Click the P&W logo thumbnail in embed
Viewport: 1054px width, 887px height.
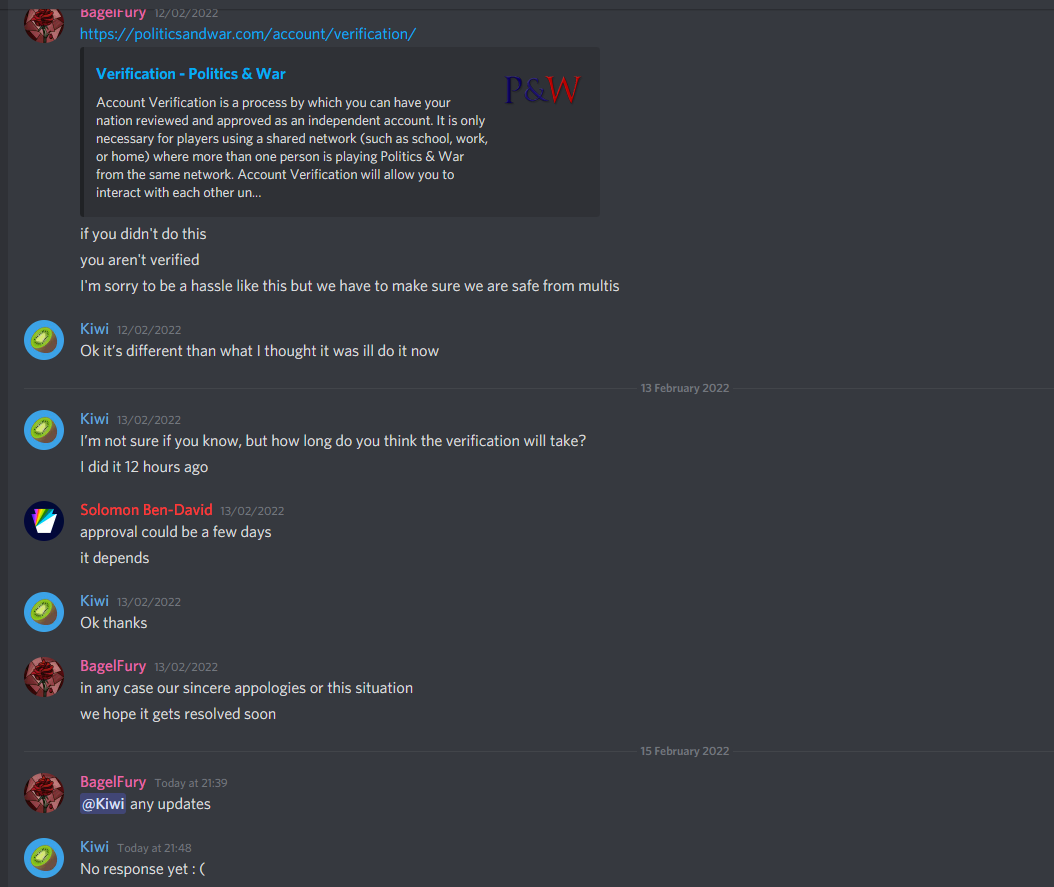pyautogui.click(x=542, y=90)
